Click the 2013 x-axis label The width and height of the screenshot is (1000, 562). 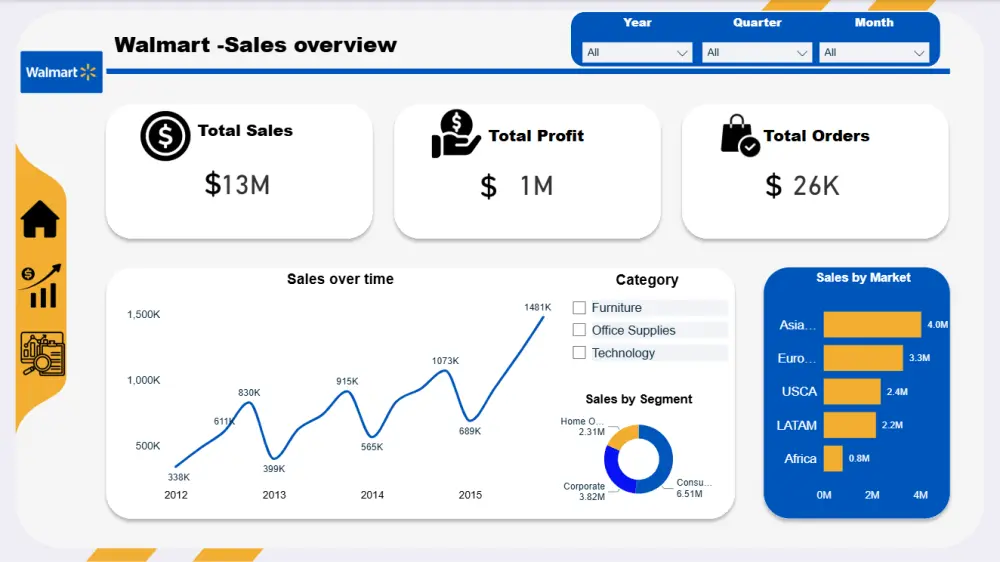coord(274,495)
